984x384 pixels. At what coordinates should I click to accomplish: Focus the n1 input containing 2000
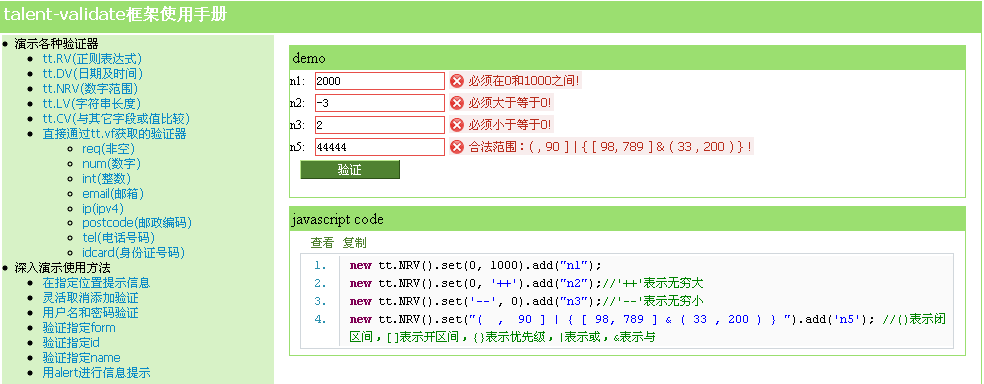[380, 81]
